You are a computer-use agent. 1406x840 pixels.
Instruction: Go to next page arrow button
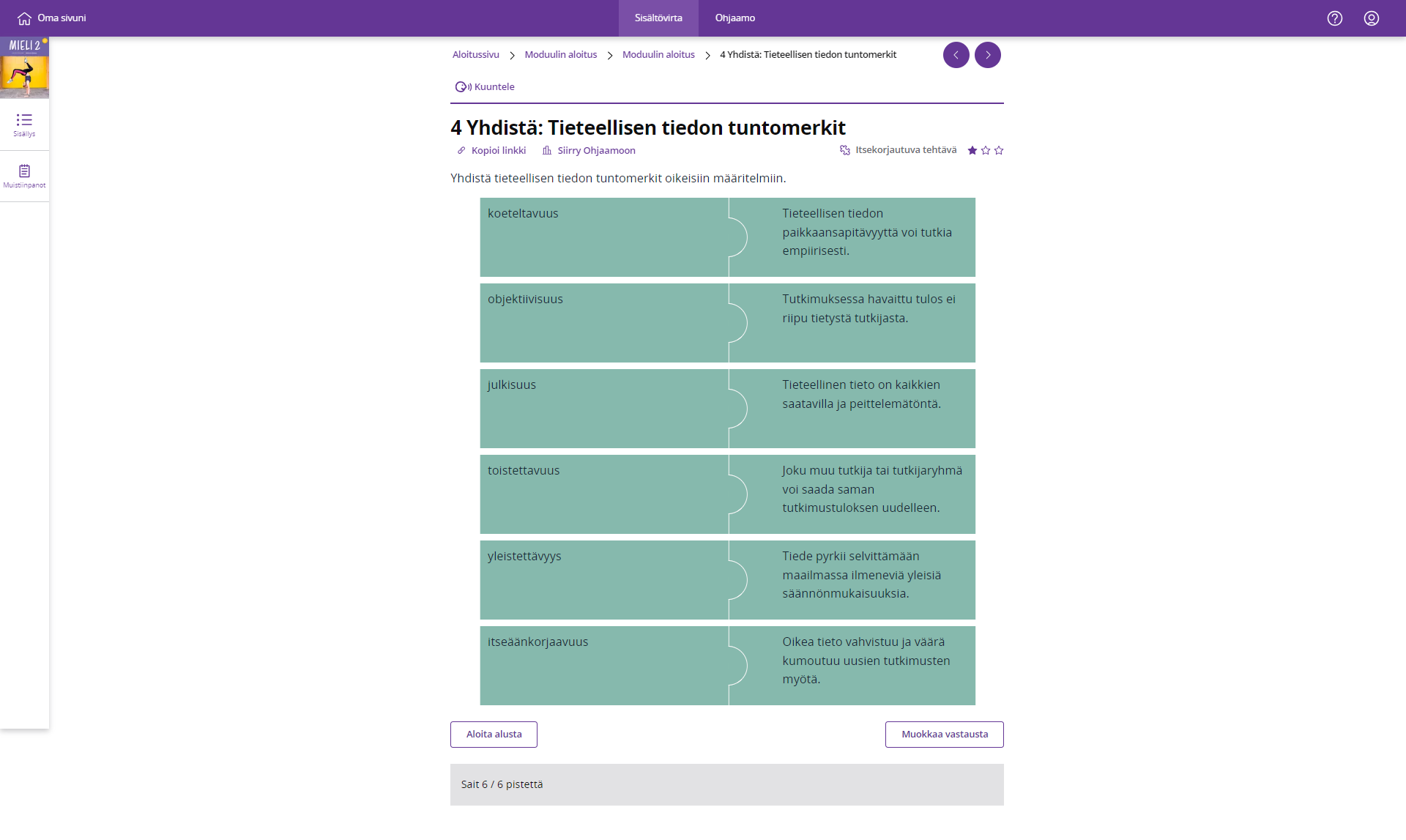[x=987, y=55]
